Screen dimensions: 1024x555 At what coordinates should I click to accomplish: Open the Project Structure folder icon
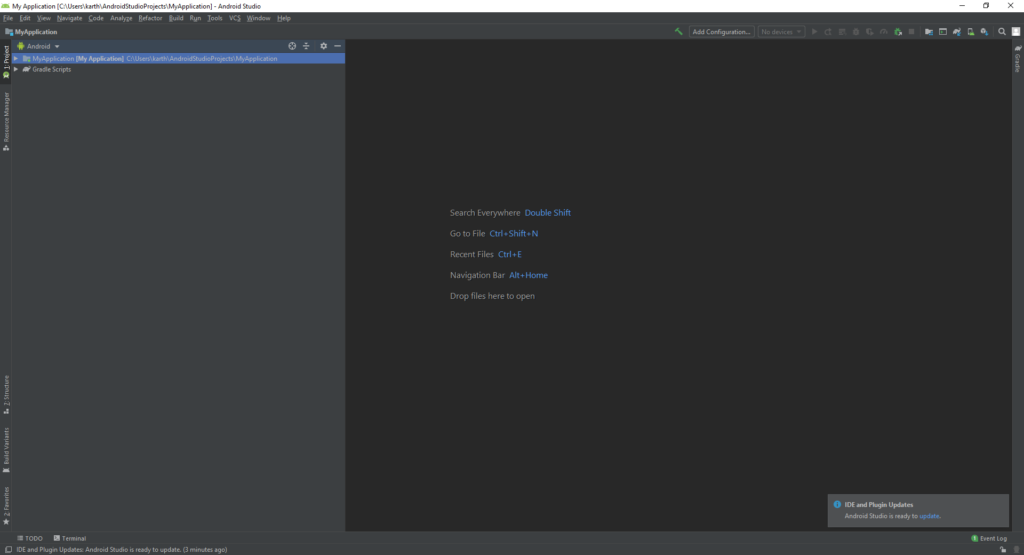(929, 31)
